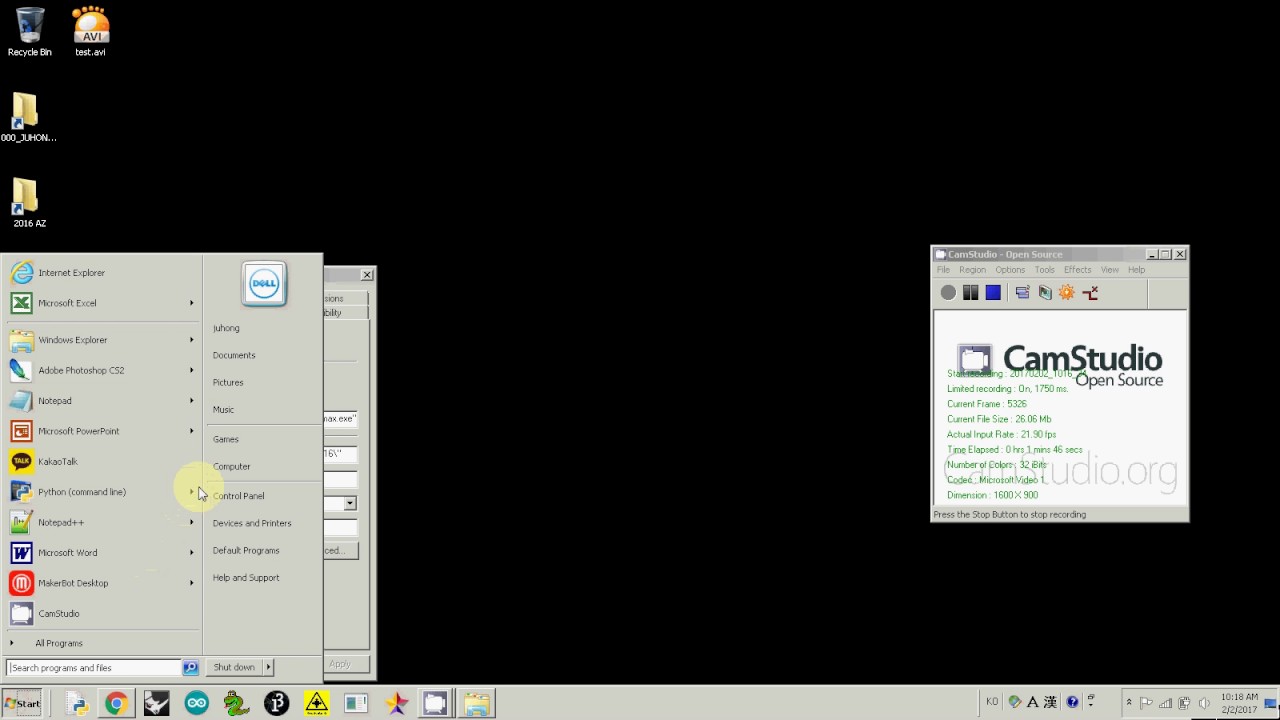Viewport: 1280px width, 720px height.
Task: Stop the recording with the blue square
Action: click(x=993, y=293)
